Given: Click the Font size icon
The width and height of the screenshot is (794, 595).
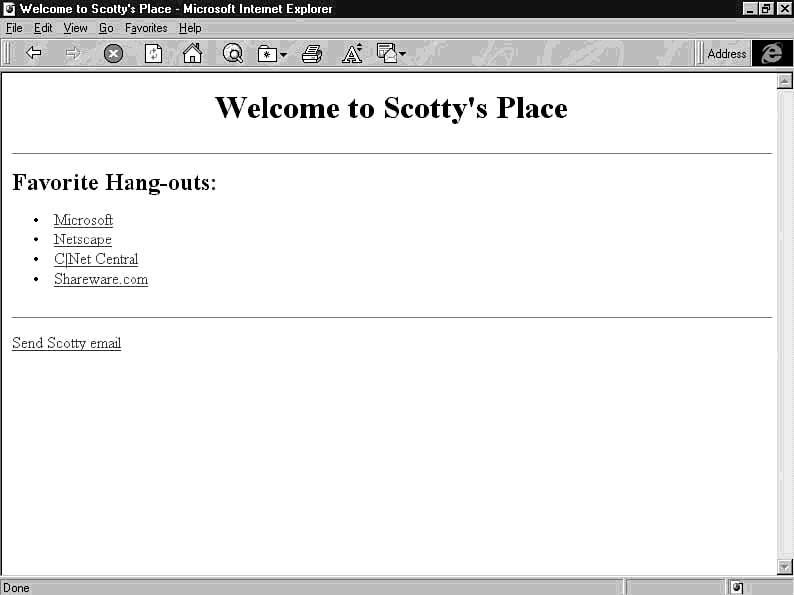Looking at the screenshot, I should (x=352, y=54).
